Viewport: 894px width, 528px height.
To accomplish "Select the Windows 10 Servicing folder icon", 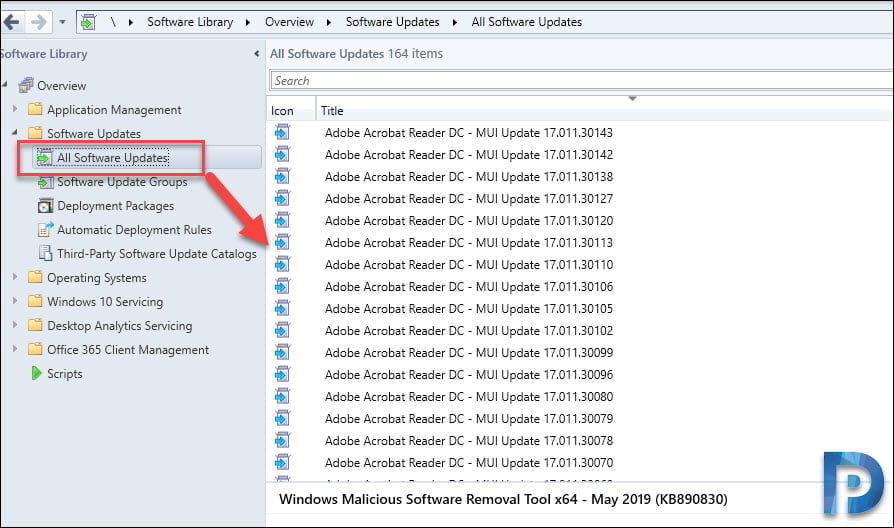I will 35,301.
